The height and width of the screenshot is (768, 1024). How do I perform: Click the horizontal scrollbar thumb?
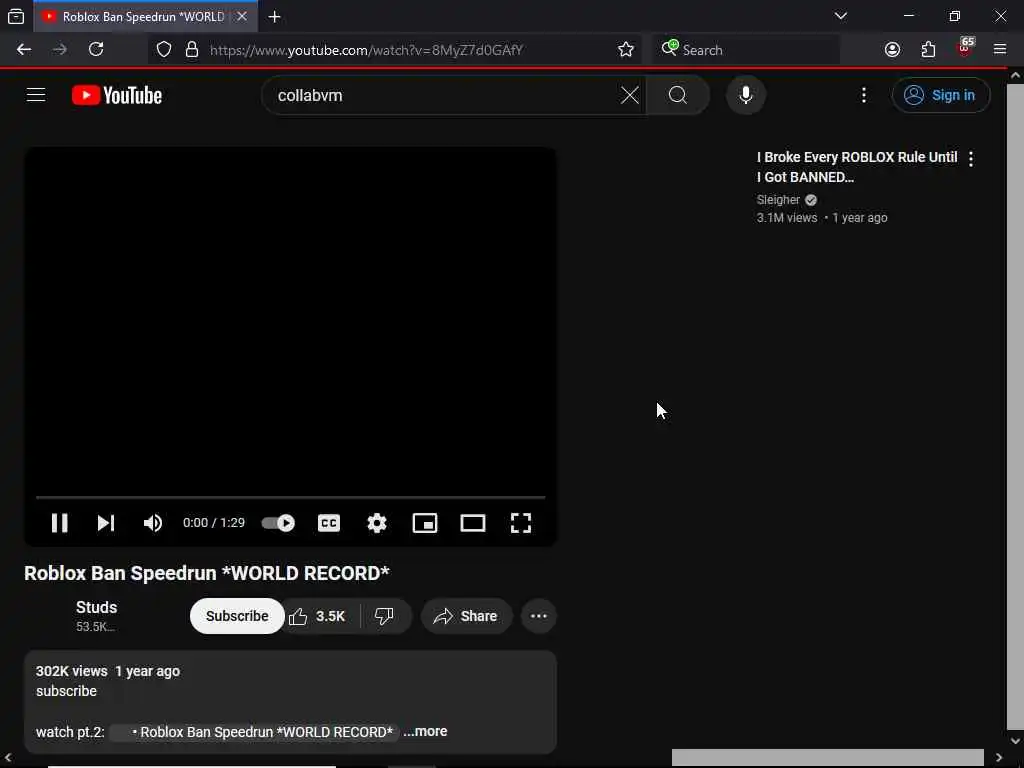point(827,758)
